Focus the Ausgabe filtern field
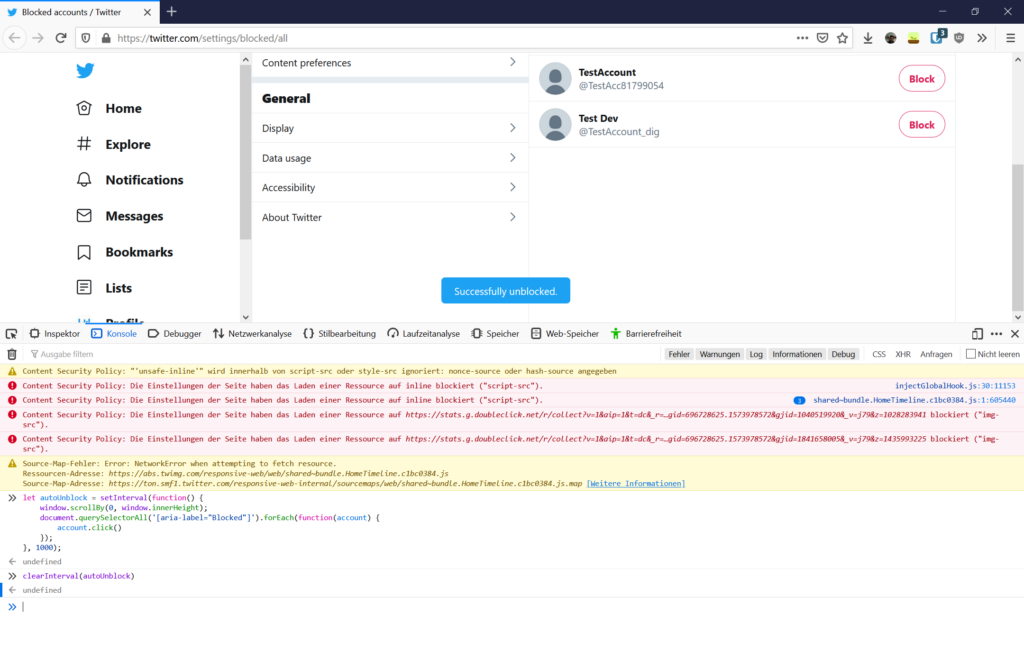The width and height of the screenshot is (1024, 661). (343, 354)
